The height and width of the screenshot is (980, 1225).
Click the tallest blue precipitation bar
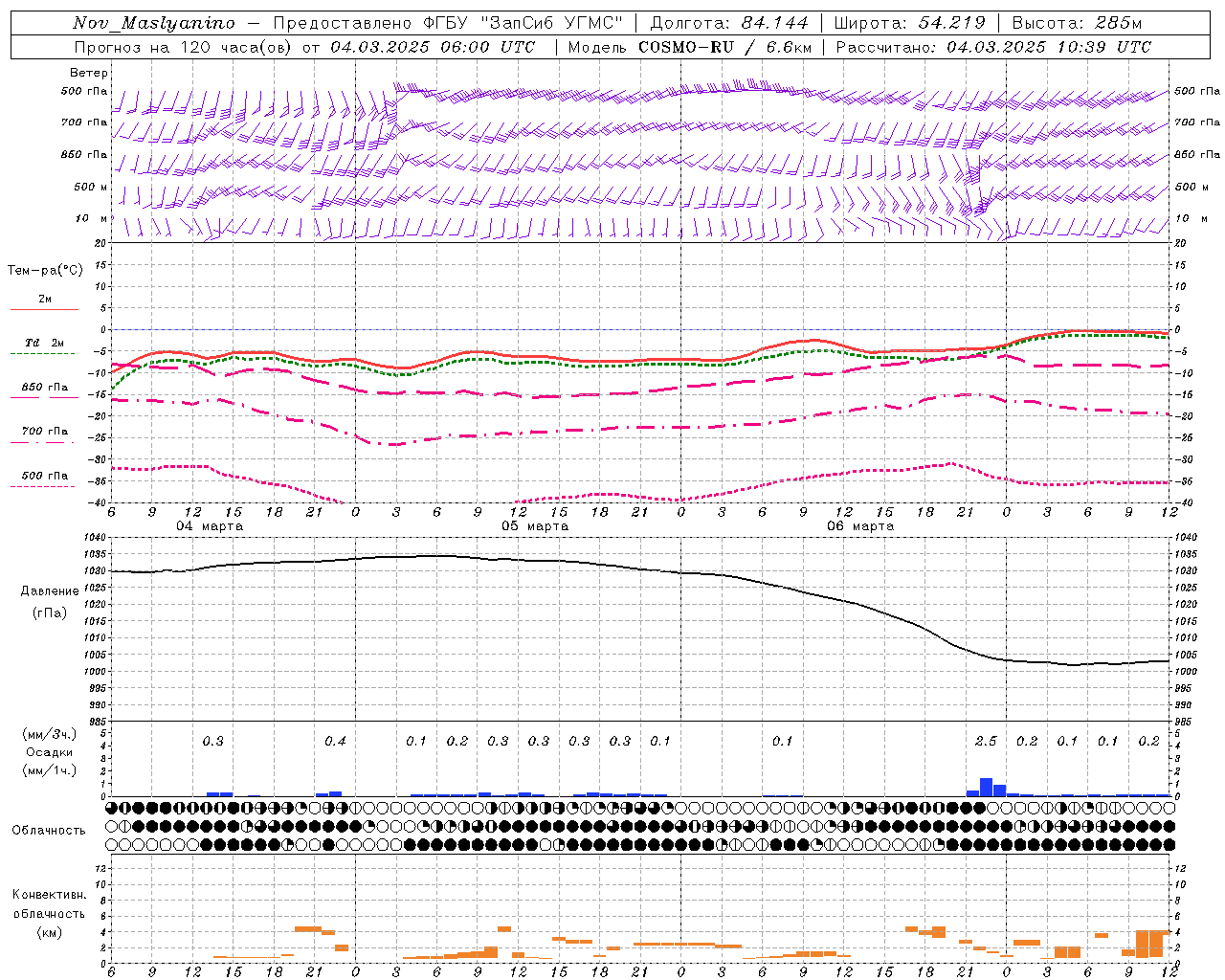986,787
